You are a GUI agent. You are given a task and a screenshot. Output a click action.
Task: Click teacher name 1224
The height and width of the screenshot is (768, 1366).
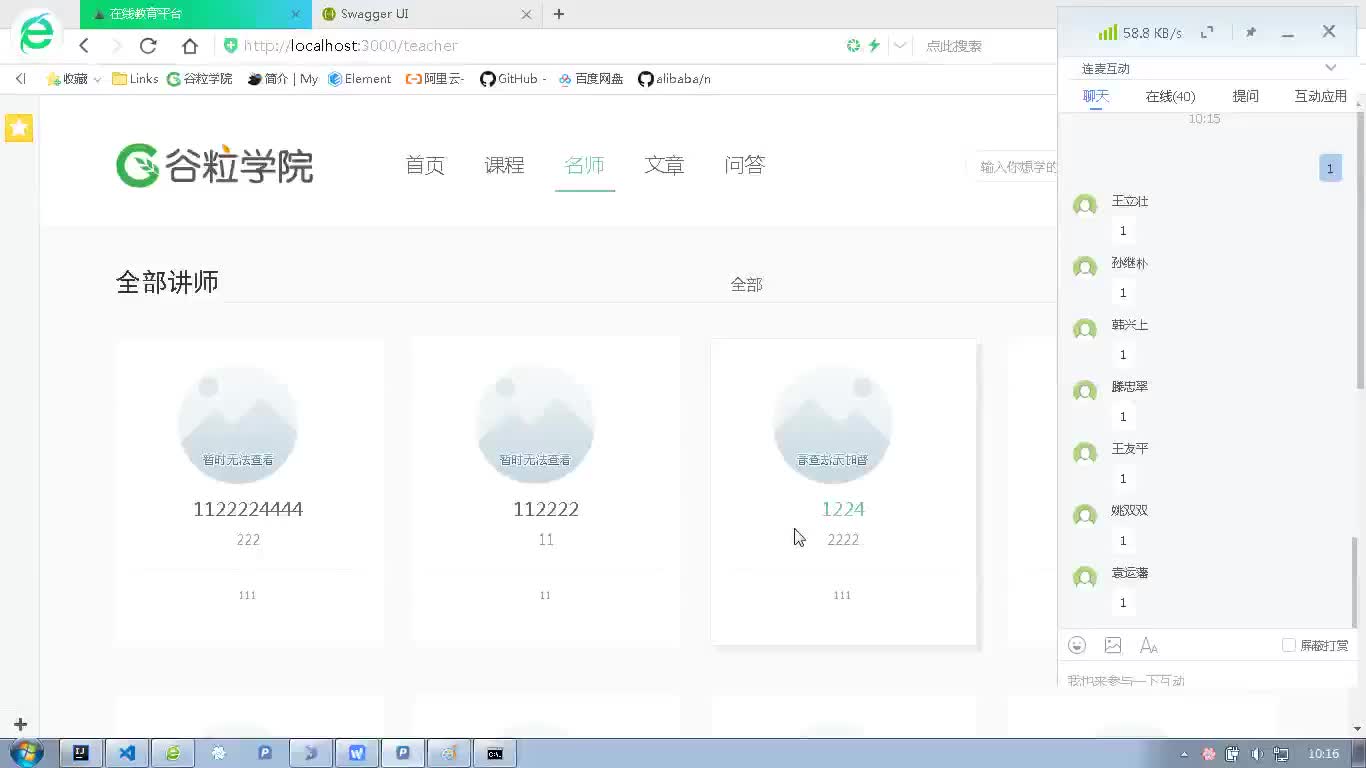click(x=842, y=509)
